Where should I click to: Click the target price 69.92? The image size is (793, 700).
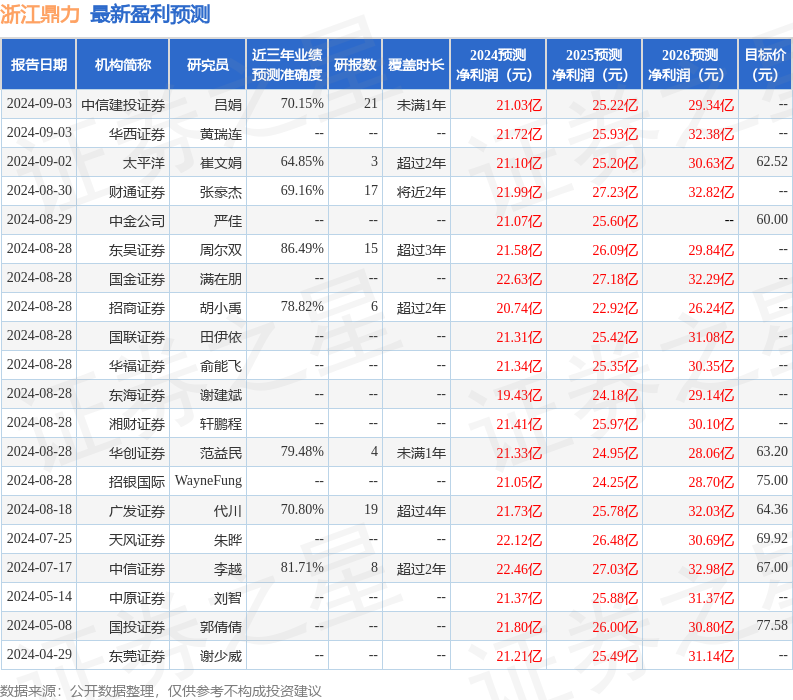[x=772, y=538]
